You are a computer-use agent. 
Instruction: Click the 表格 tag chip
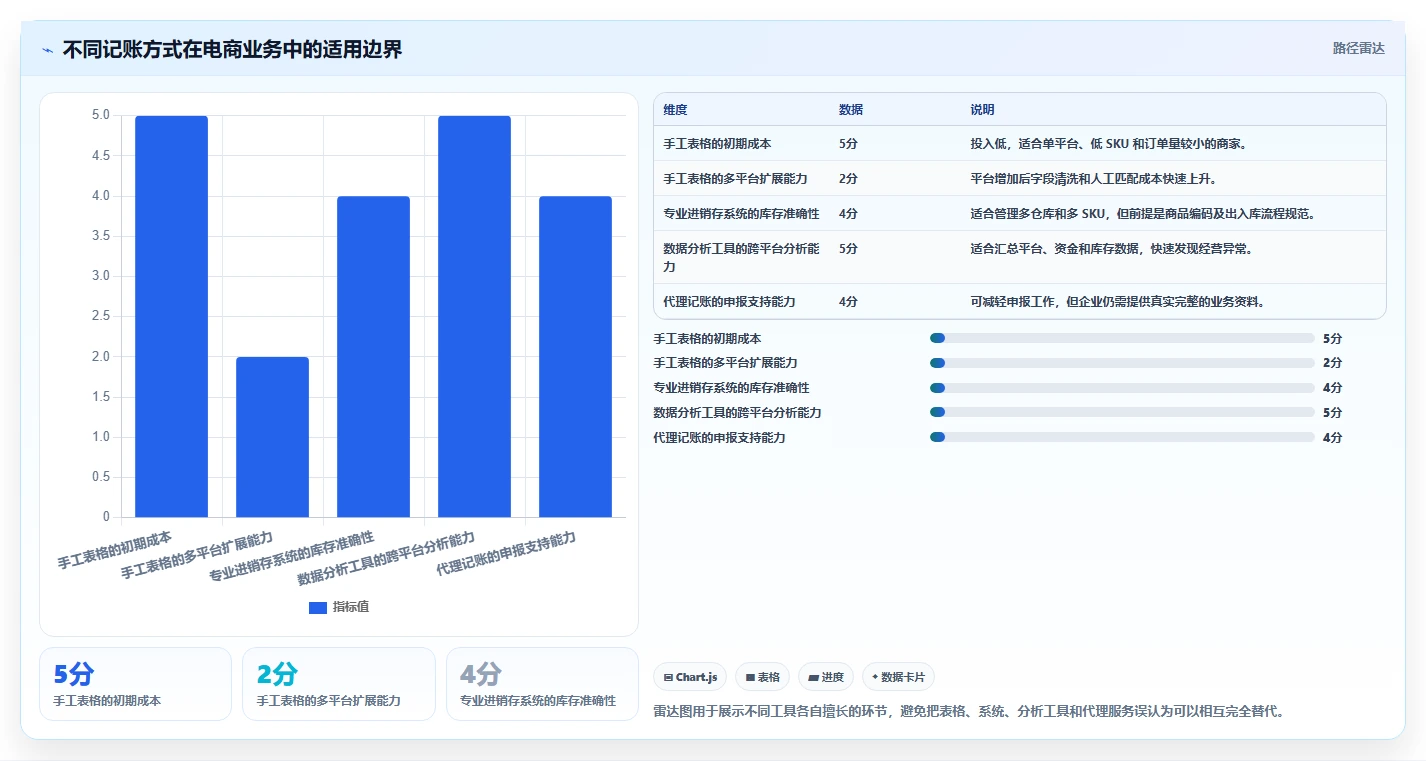click(762, 677)
